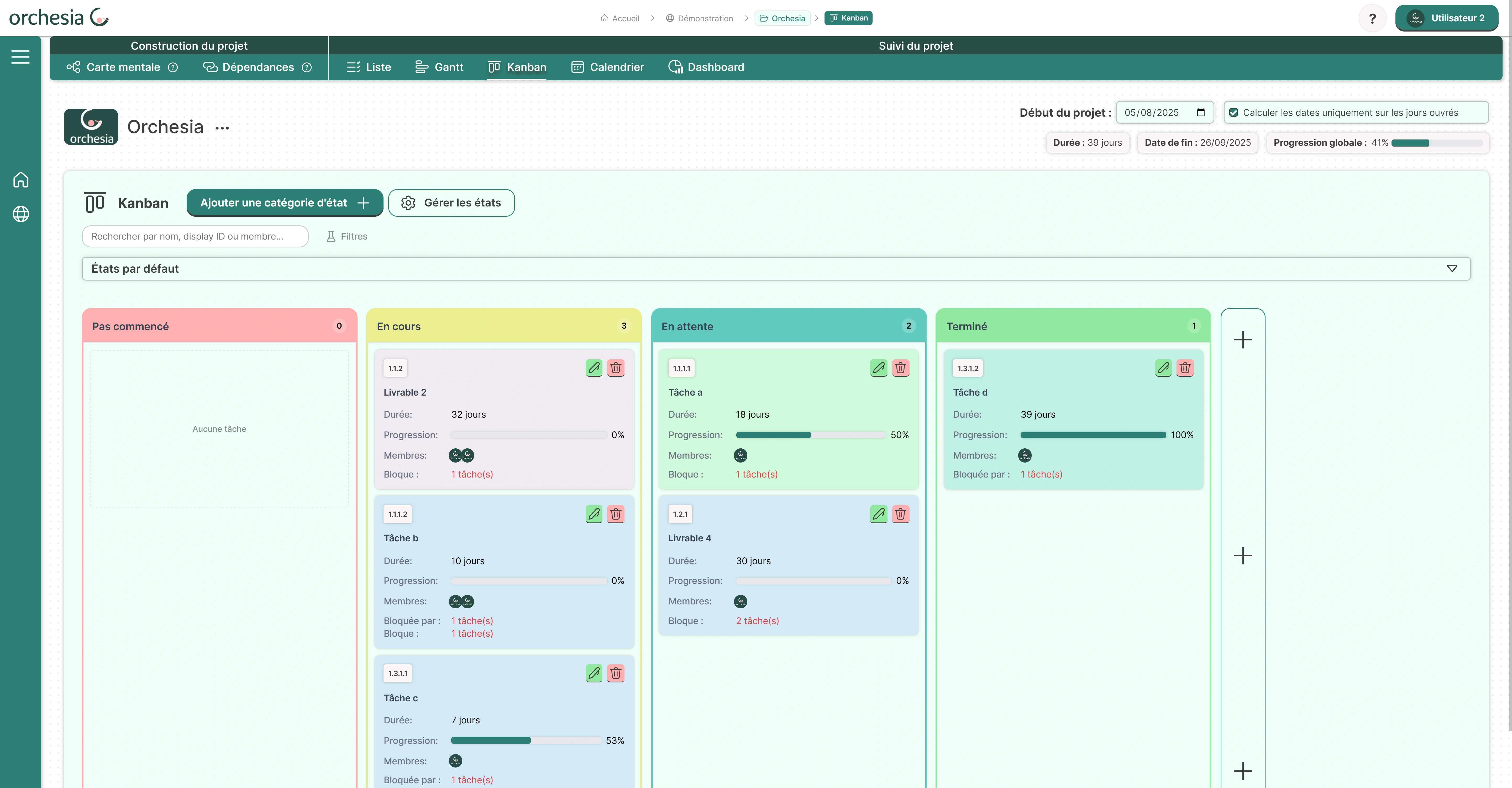Edit the Tâche b card
Viewport: 1512px width, 788px height.
point(594,514)
